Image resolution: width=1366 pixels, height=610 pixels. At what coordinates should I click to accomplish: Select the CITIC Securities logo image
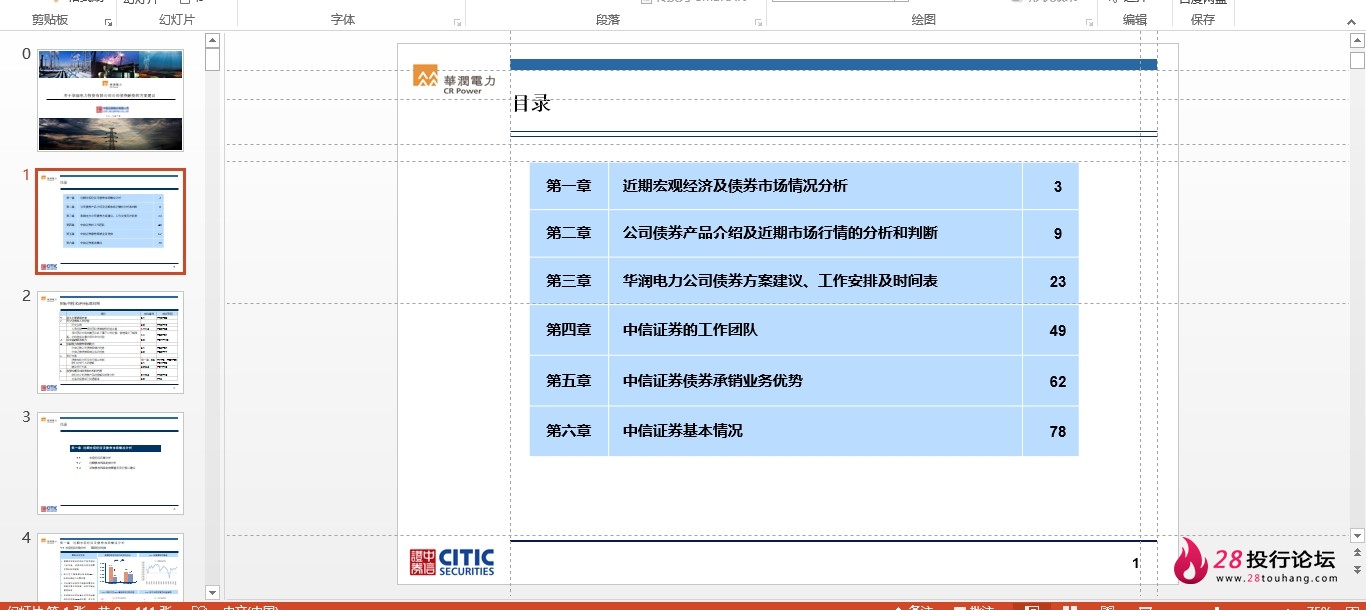point(452,562)
